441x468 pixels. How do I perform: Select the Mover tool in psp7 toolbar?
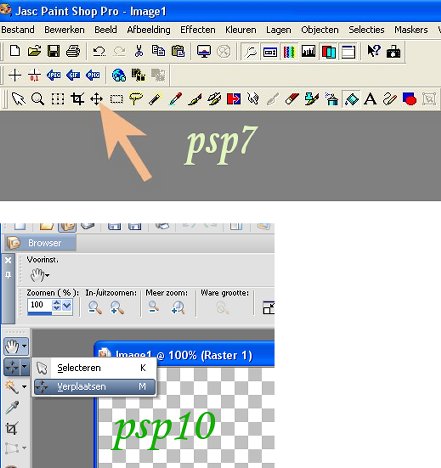pyautogui.click(x=96, y=99)
